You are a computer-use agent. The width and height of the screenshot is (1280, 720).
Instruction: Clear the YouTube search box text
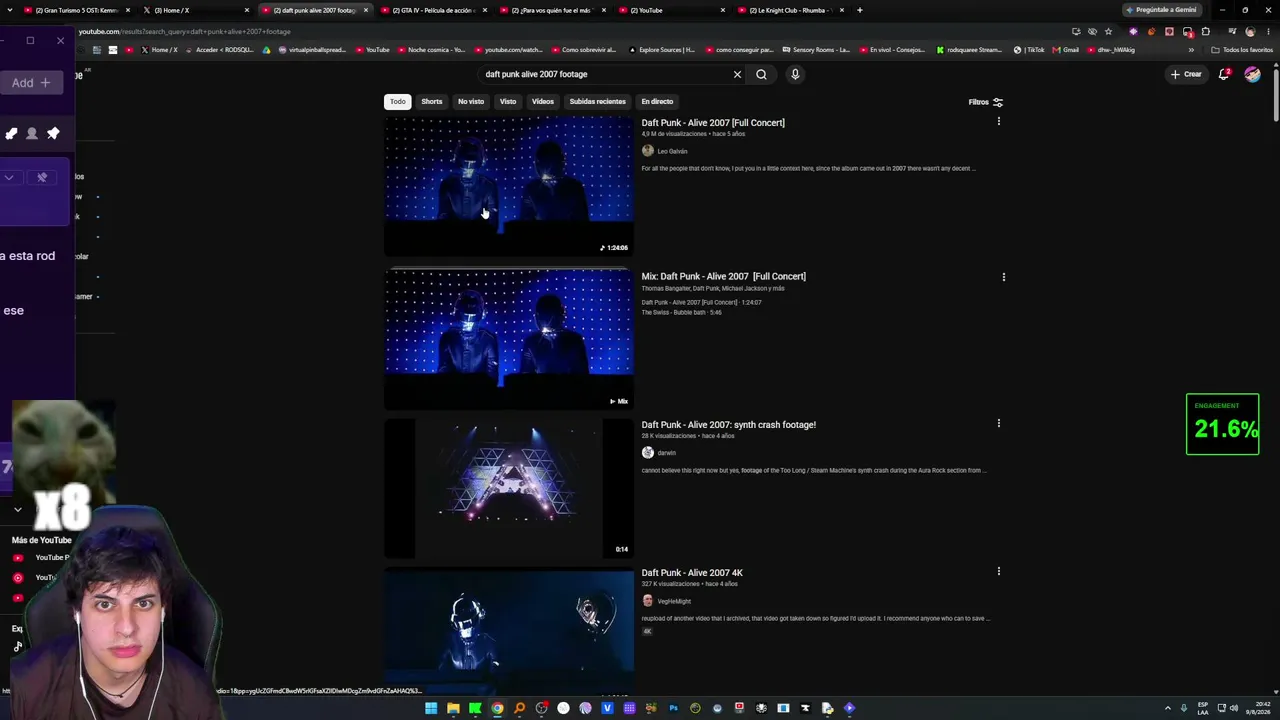point(737,74)
